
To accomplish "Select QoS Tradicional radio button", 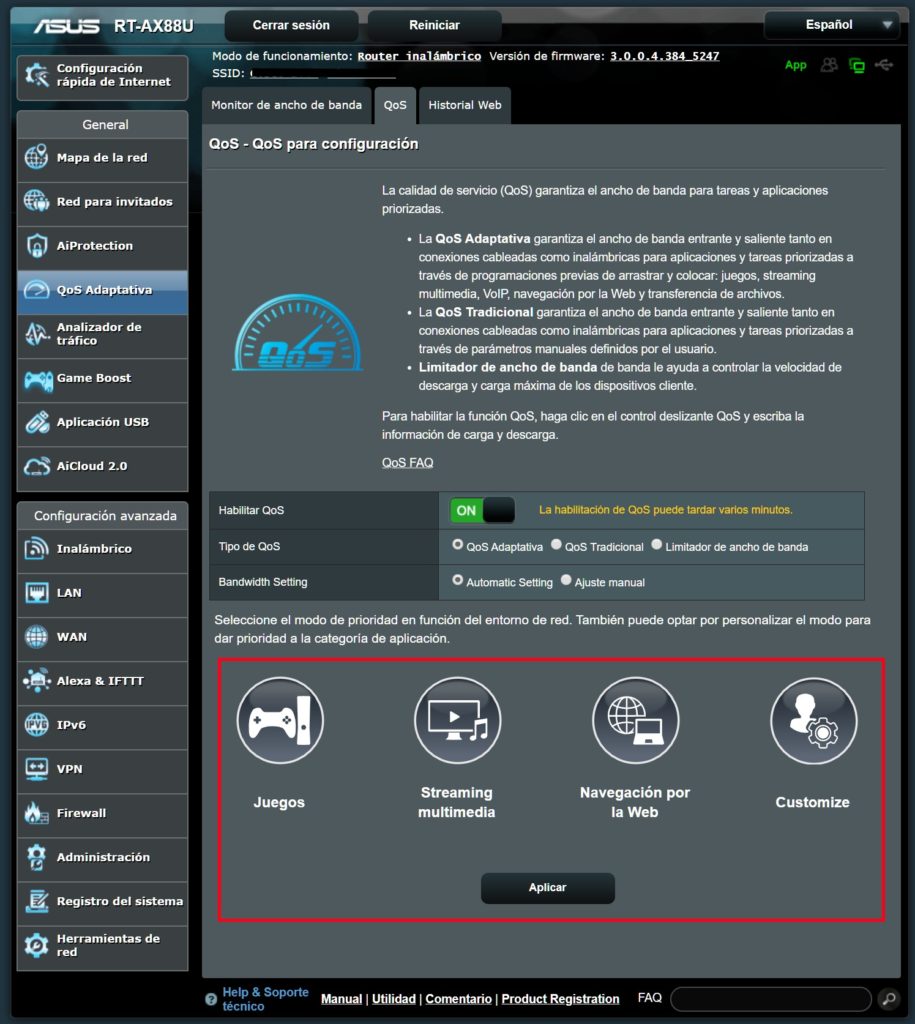I will click(557, 546).
